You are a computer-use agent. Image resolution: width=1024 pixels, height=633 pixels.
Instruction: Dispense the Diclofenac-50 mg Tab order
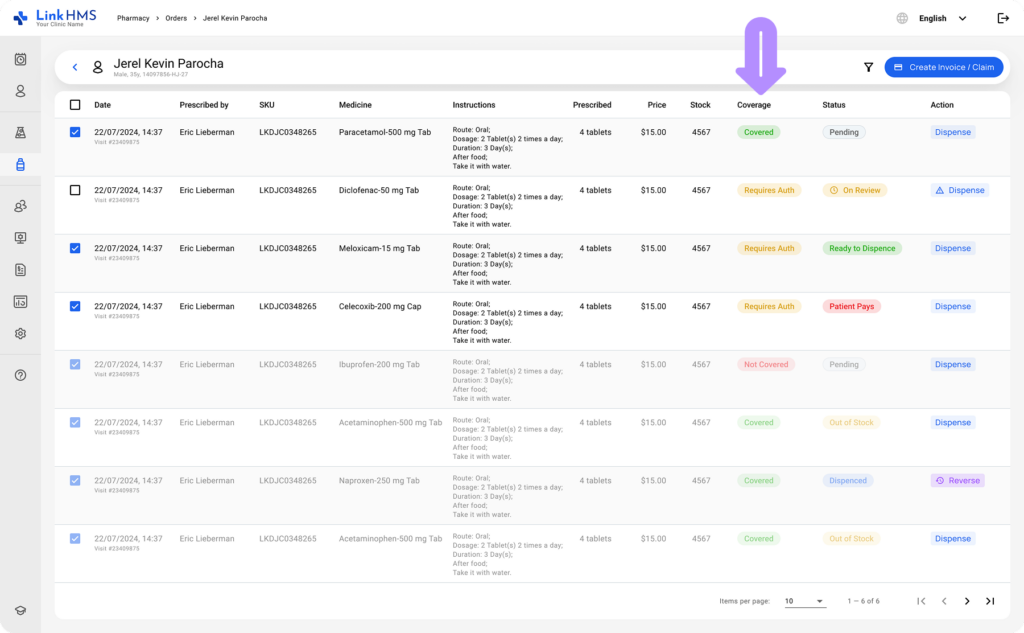(959, 190)
